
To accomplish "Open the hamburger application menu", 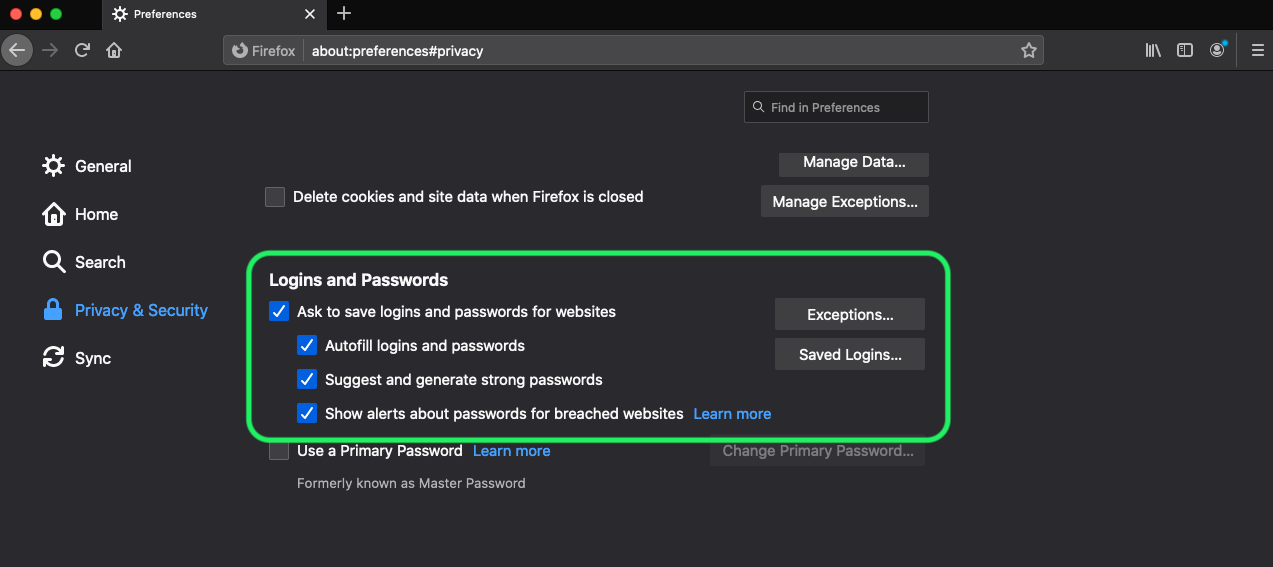I will [1258, 50].
